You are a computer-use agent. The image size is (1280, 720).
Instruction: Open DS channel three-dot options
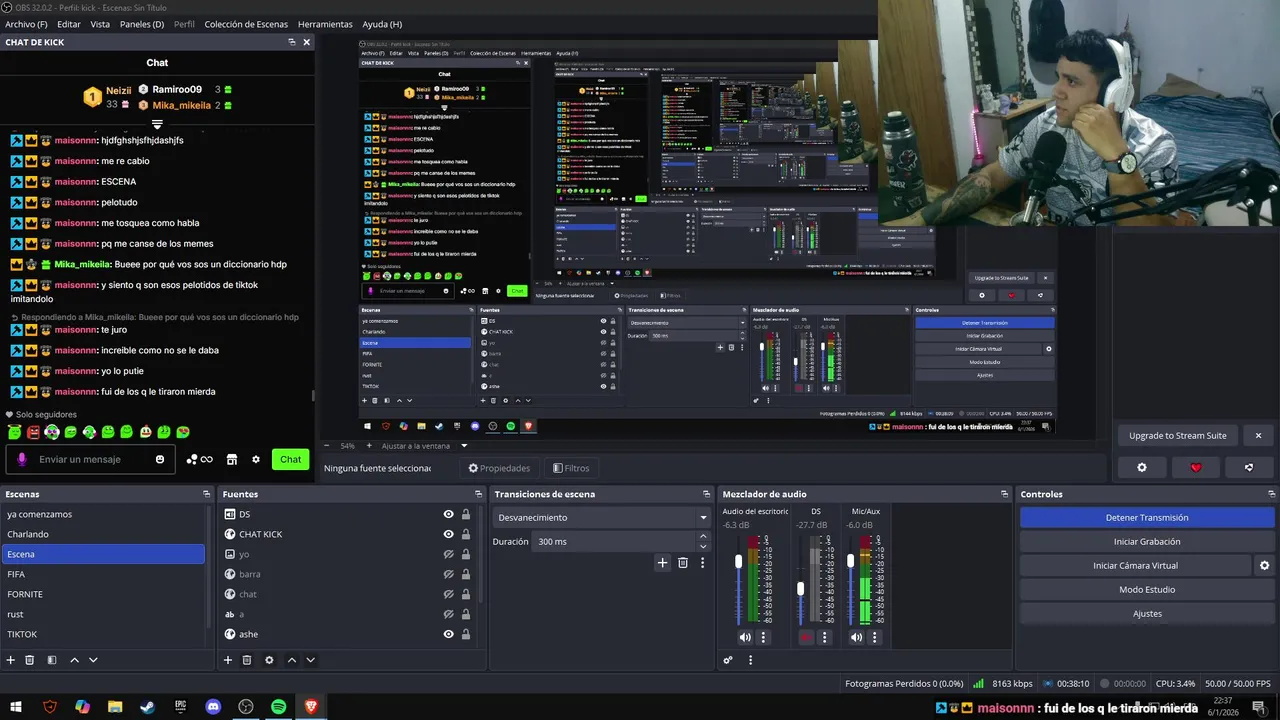825,637
